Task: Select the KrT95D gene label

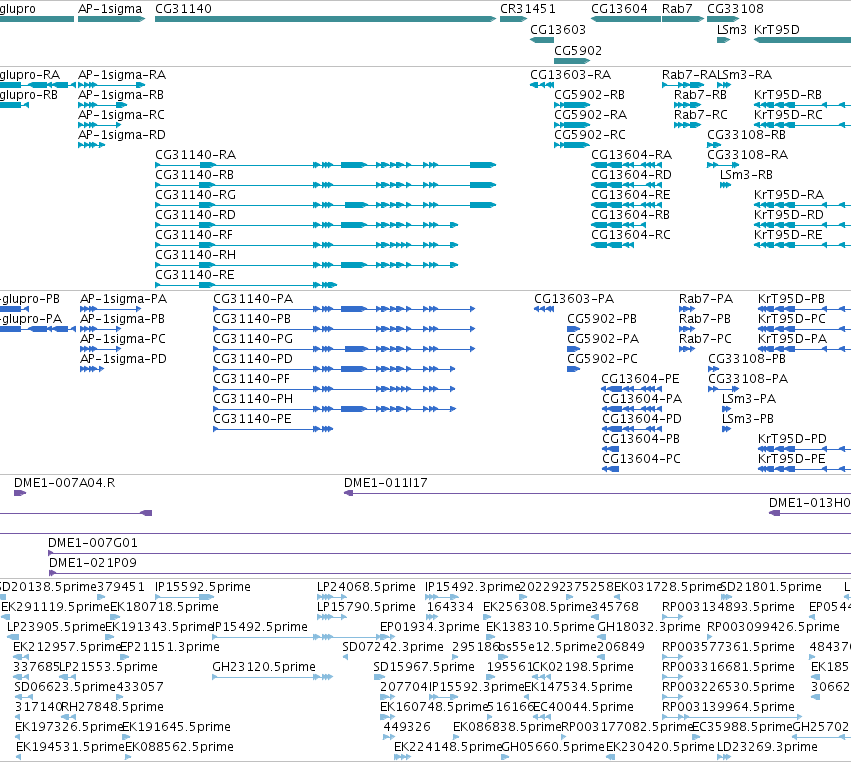Action: (x=777, y=29)
